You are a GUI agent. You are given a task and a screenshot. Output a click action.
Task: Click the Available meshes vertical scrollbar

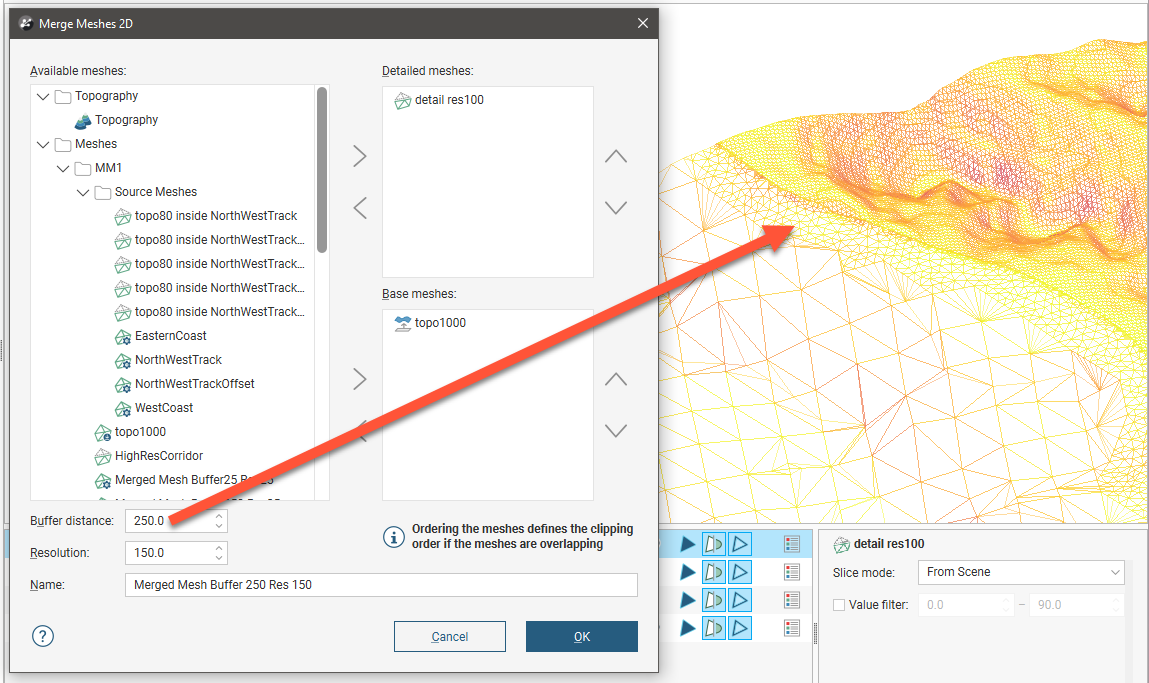[322, 170]
